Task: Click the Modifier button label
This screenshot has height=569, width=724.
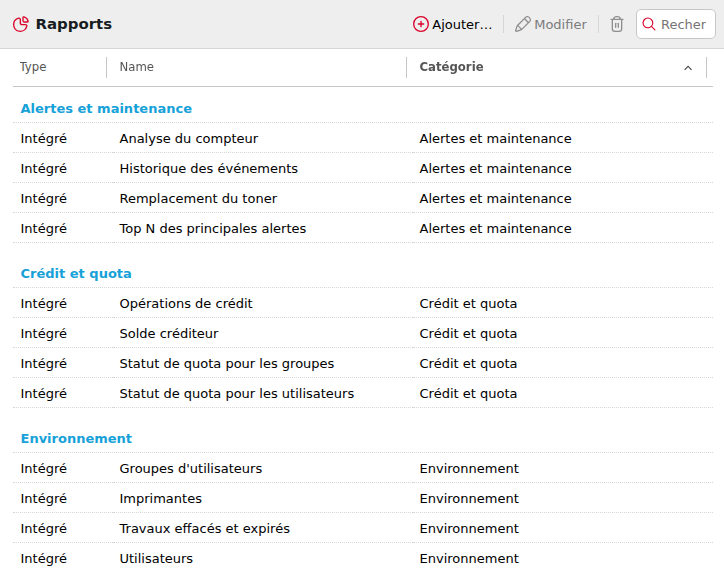Action: 560,24
